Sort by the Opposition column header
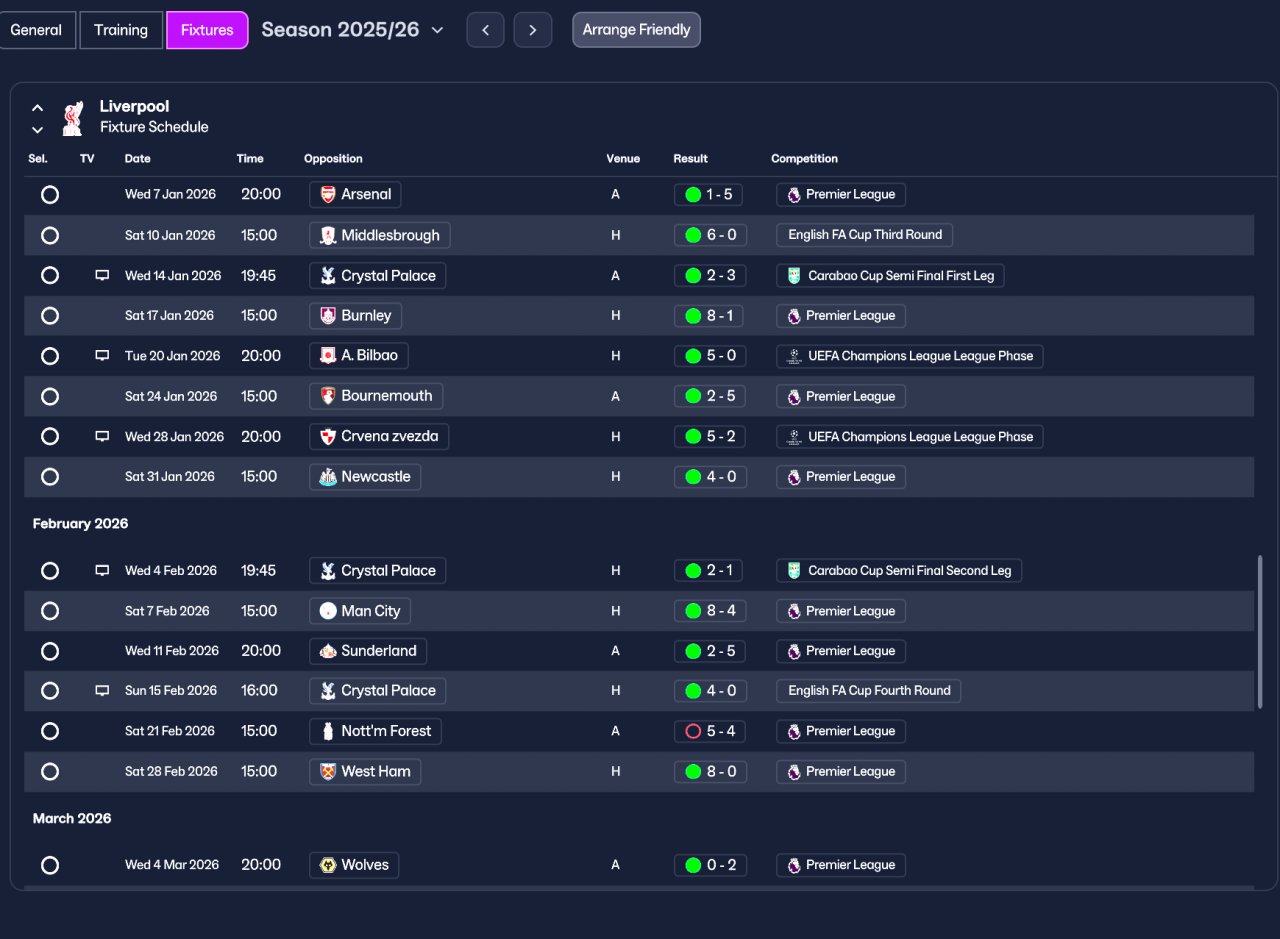Viewport: 1280px width, 939px height. 333,159
